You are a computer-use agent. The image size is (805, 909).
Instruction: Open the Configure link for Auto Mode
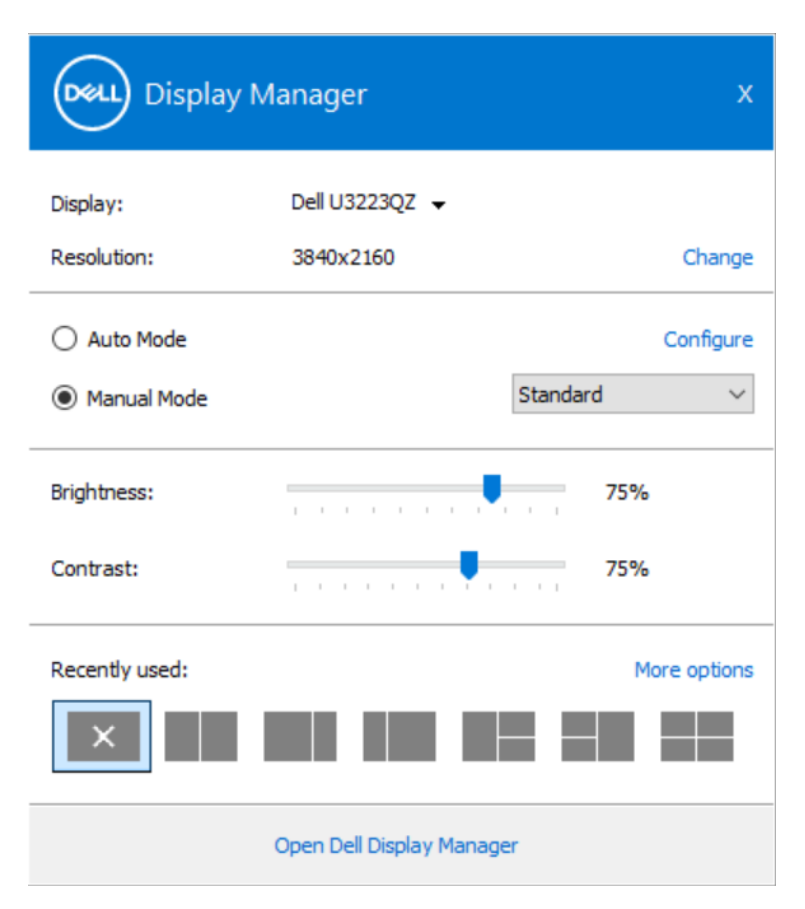point(708,340)
